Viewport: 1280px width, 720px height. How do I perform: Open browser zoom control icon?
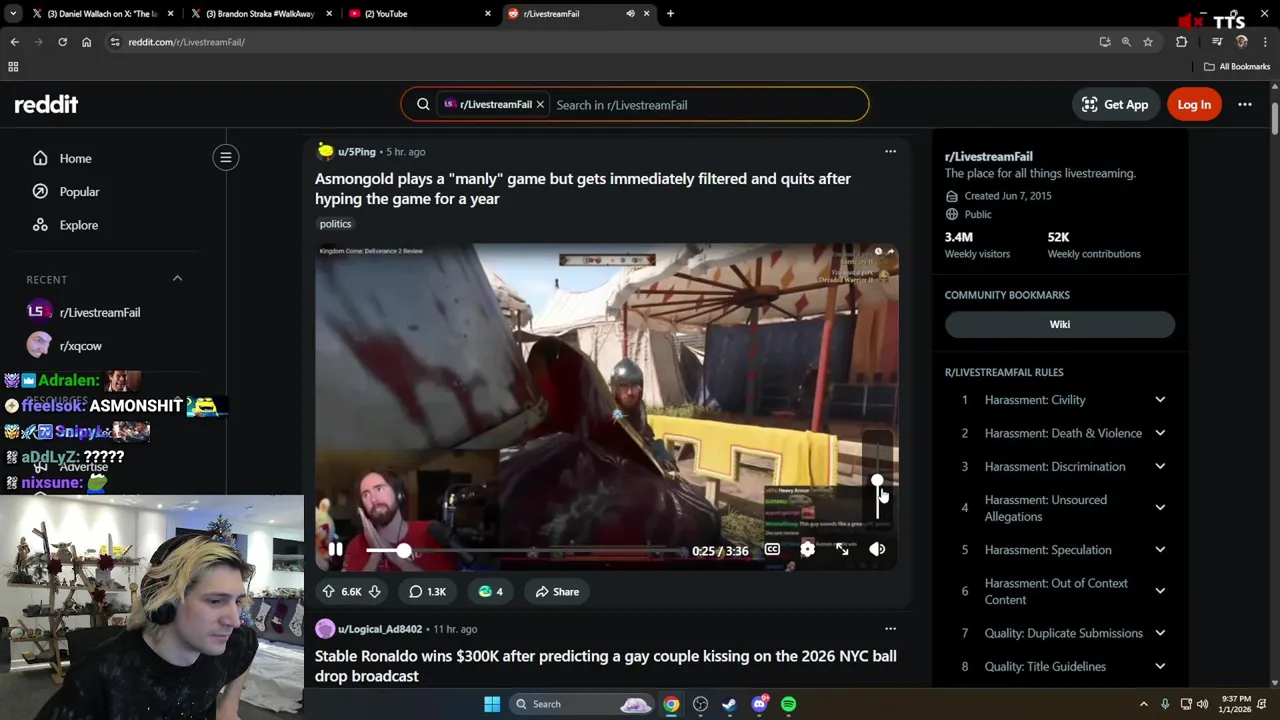coord(1126,42)
